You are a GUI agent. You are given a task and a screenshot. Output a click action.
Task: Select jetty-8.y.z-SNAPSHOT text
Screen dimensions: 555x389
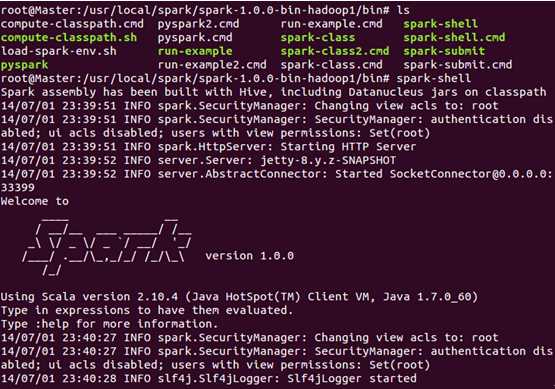(x=328, y=161)
